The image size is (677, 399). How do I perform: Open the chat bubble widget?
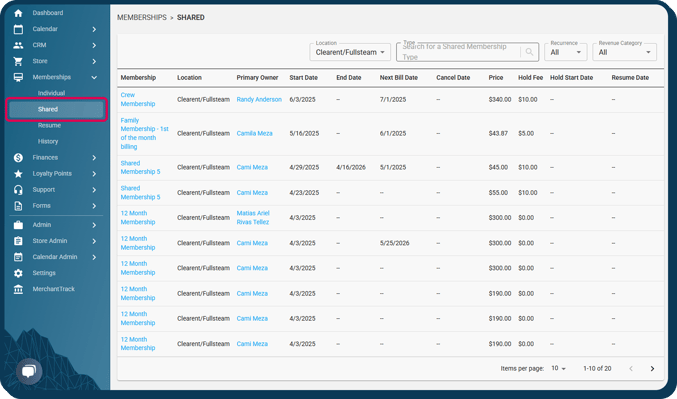[x=29, y=371]
